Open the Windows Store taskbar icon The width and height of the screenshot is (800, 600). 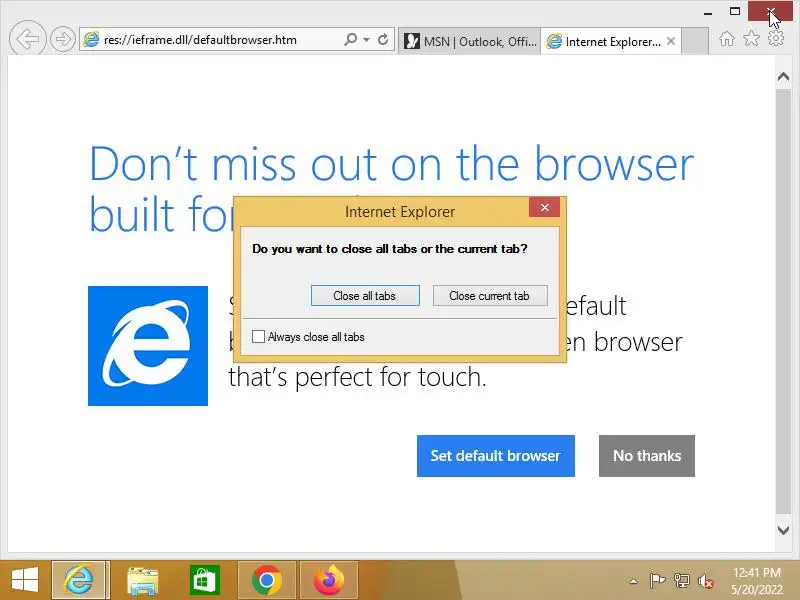[x=205, y=580]
